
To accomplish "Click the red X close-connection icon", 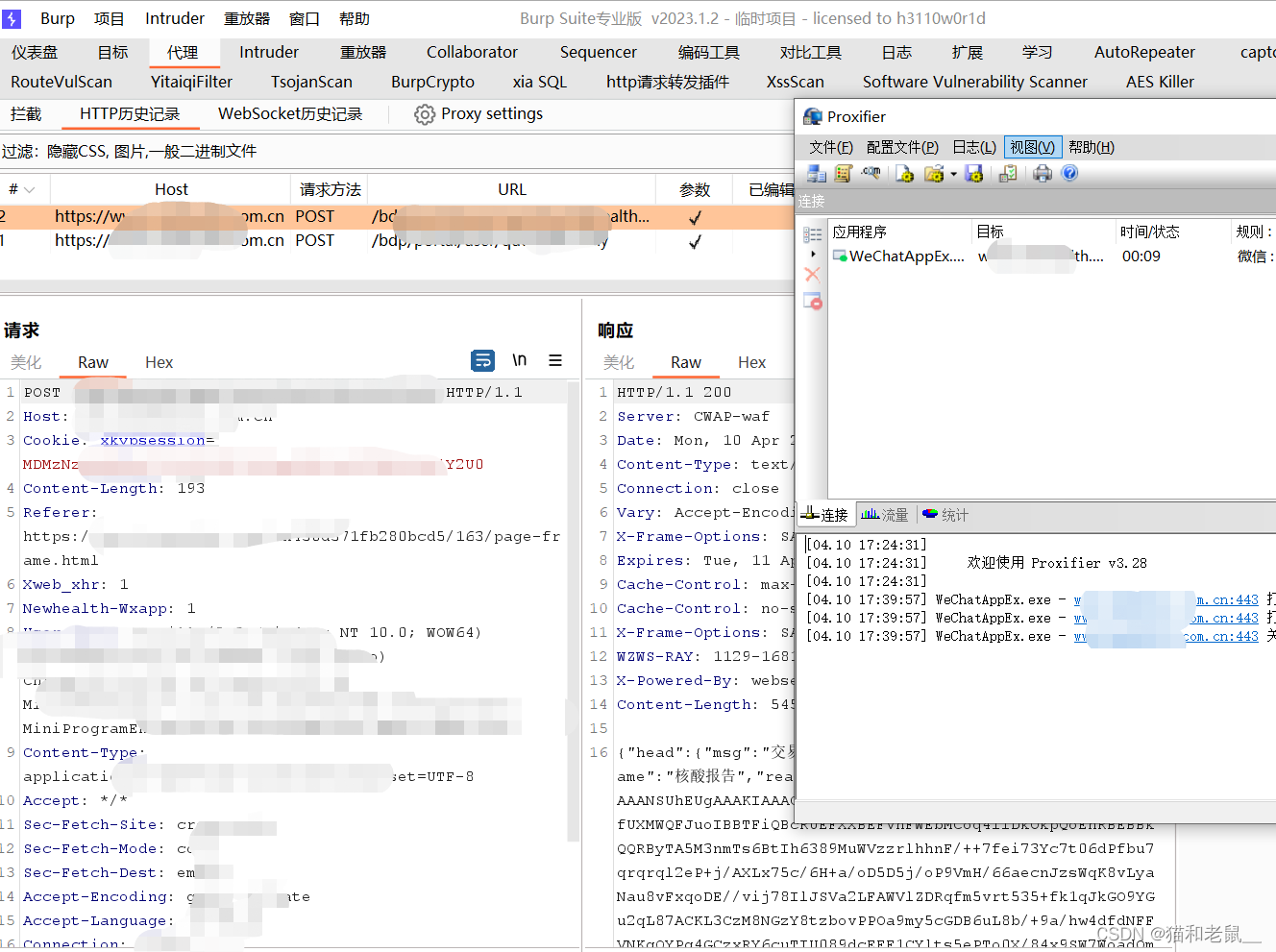I will click(813, 274).
